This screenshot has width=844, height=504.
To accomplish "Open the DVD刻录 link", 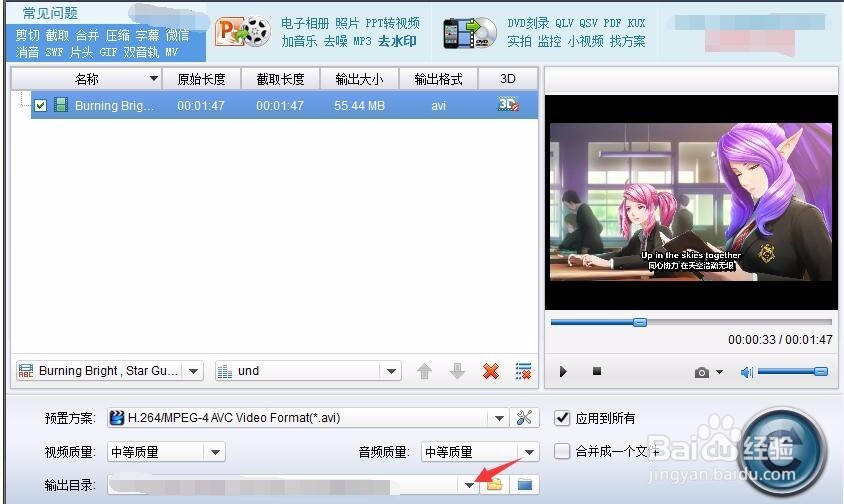I will (x=528, y=23).
